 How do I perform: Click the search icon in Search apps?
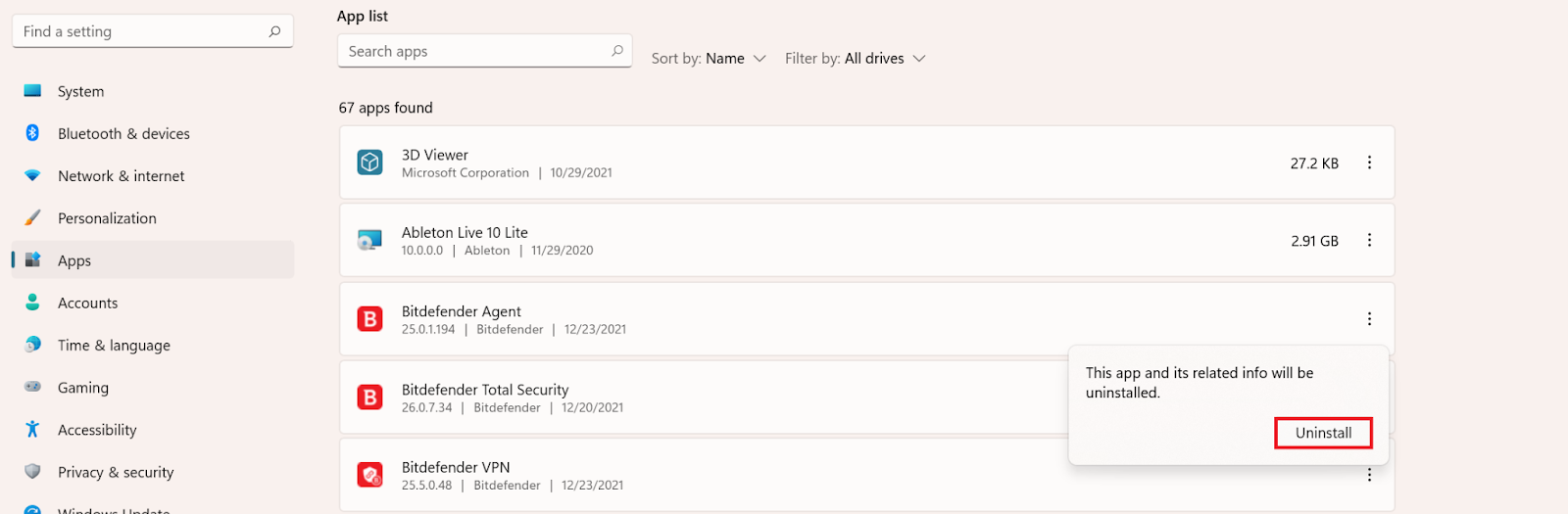[x=617, y=51]
